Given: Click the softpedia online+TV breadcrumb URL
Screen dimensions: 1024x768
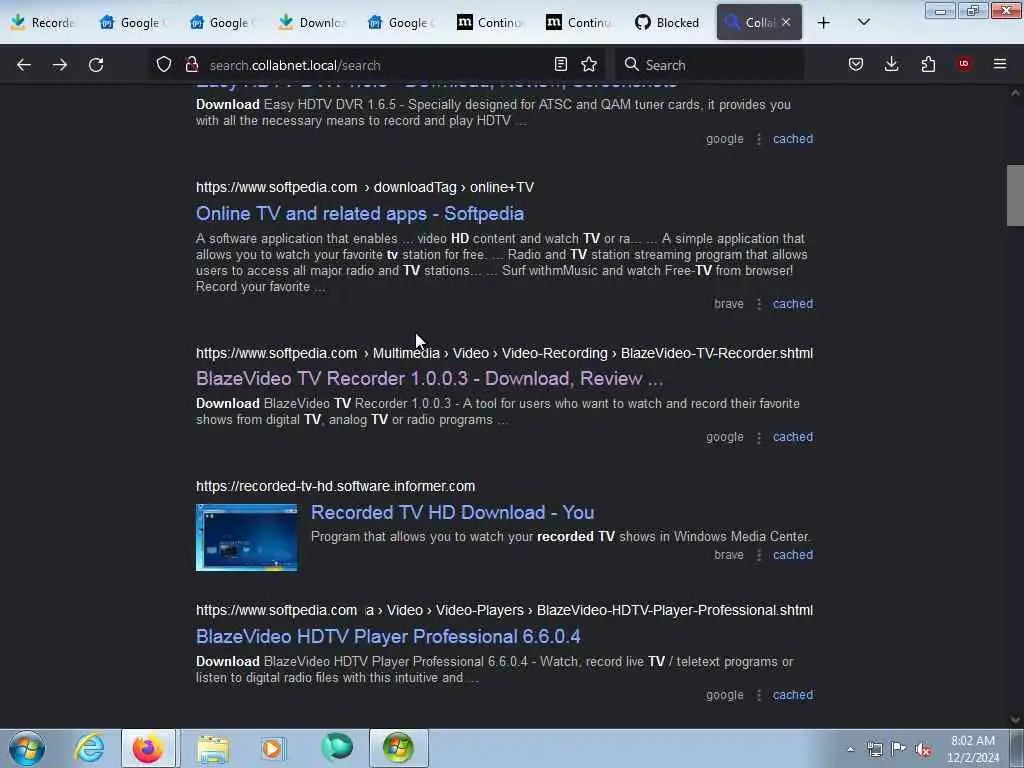Looking at the screenshot, I should (x=365, y=187).
